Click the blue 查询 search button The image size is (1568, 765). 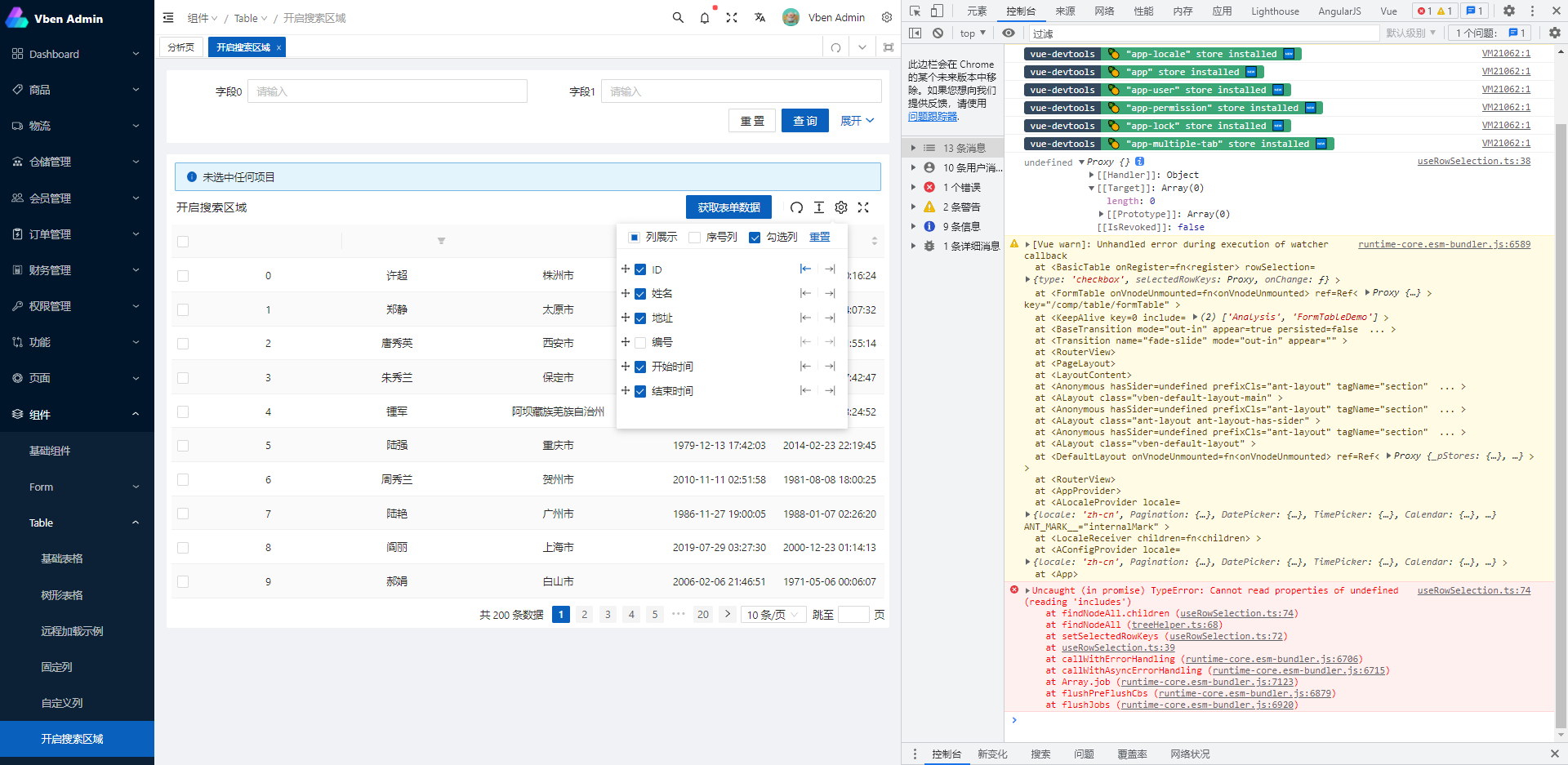(x=804, y=120)
